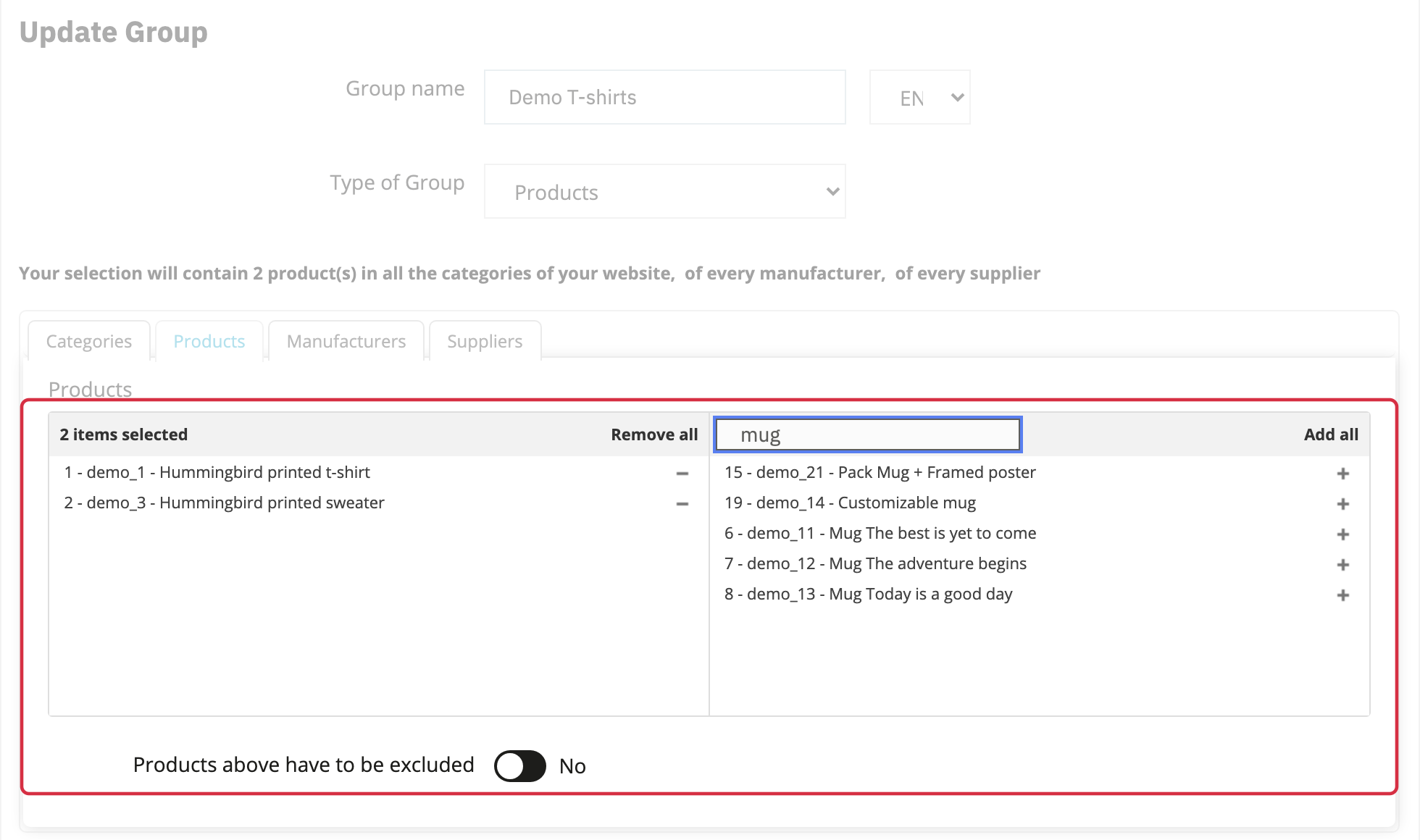Select row 6 - demo_11 - Mug The best is yet to come

1040,533
